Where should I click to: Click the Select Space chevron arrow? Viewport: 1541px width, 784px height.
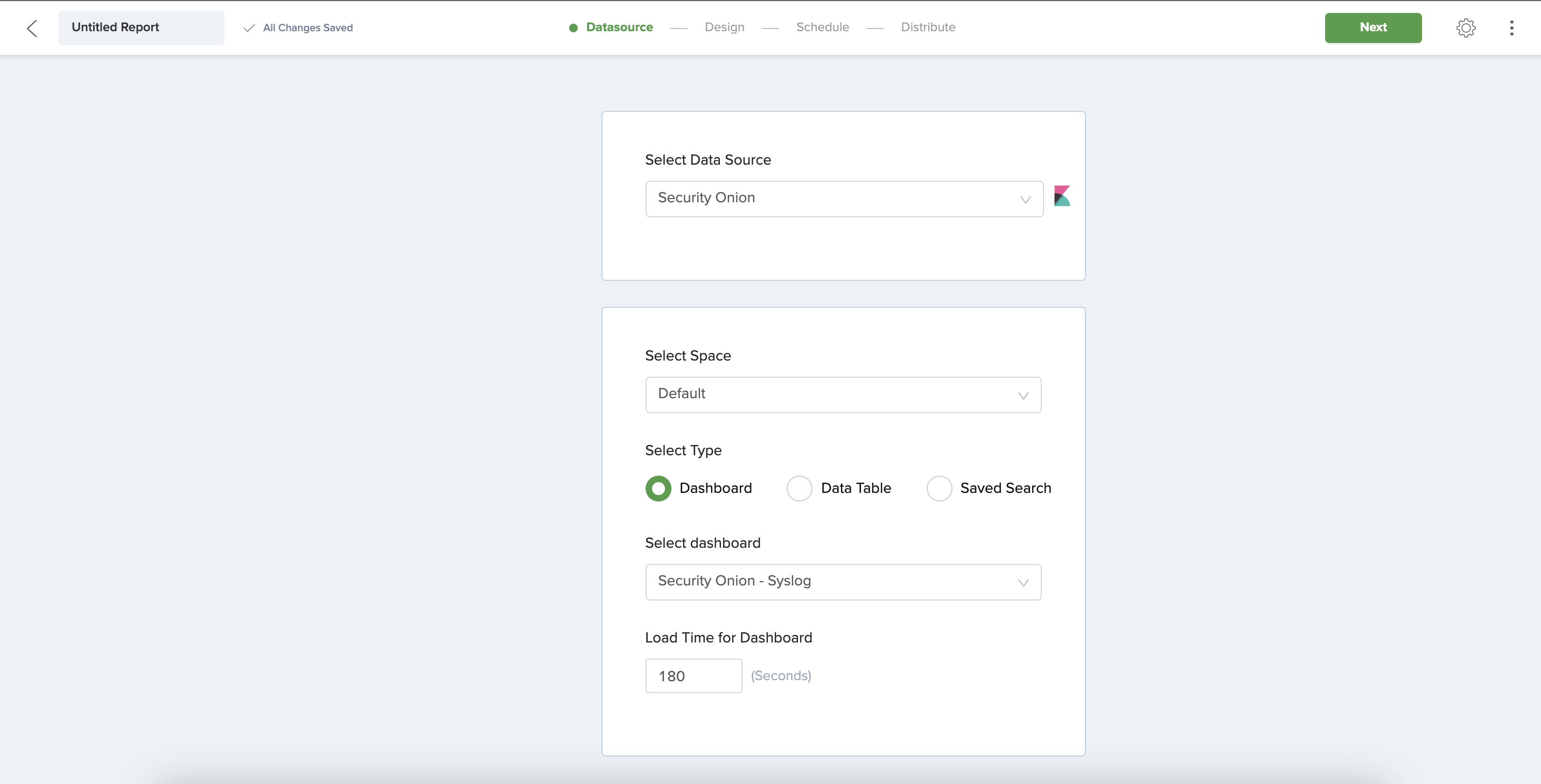1023,396
